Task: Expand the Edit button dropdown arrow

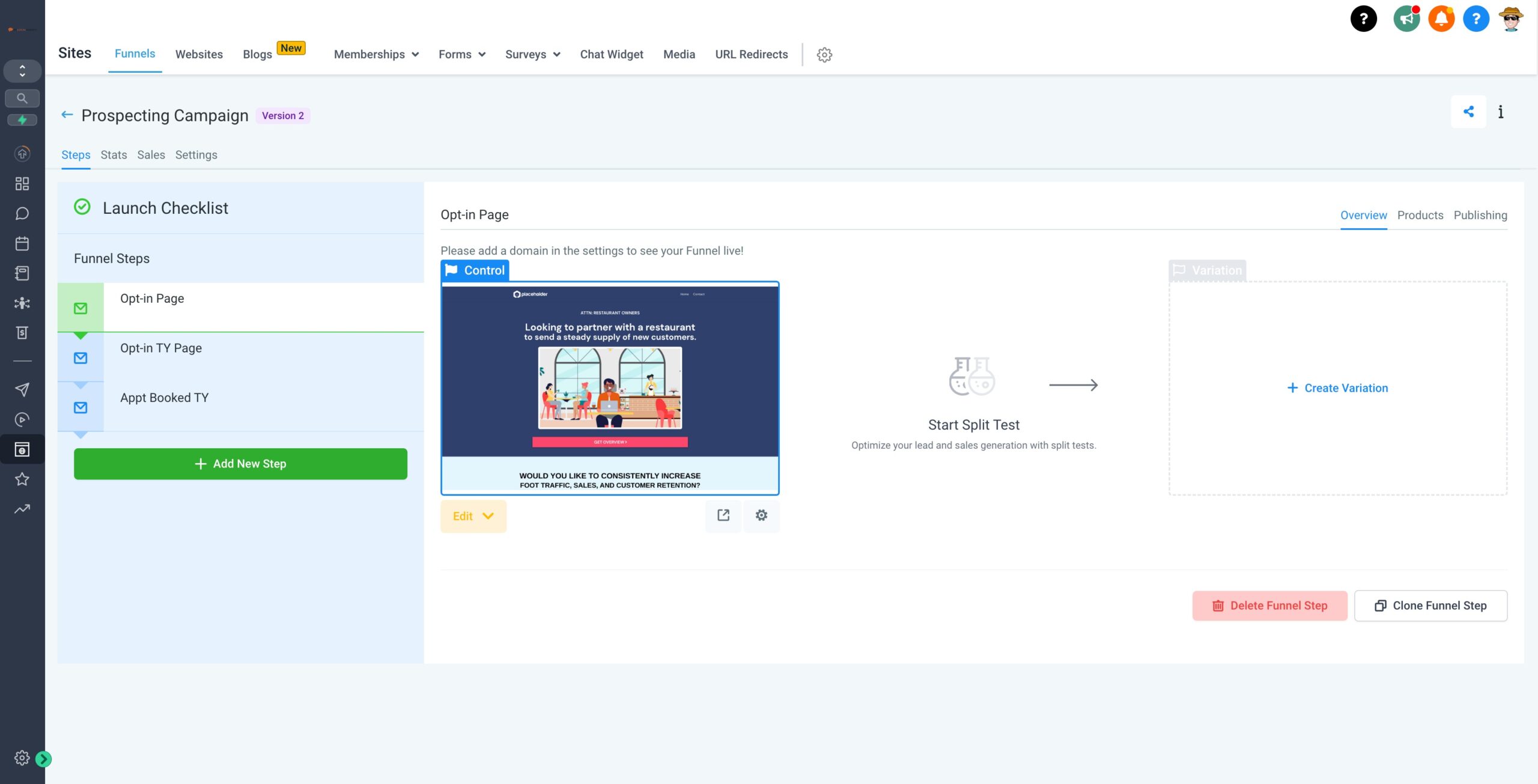Action: click(488, 516)
